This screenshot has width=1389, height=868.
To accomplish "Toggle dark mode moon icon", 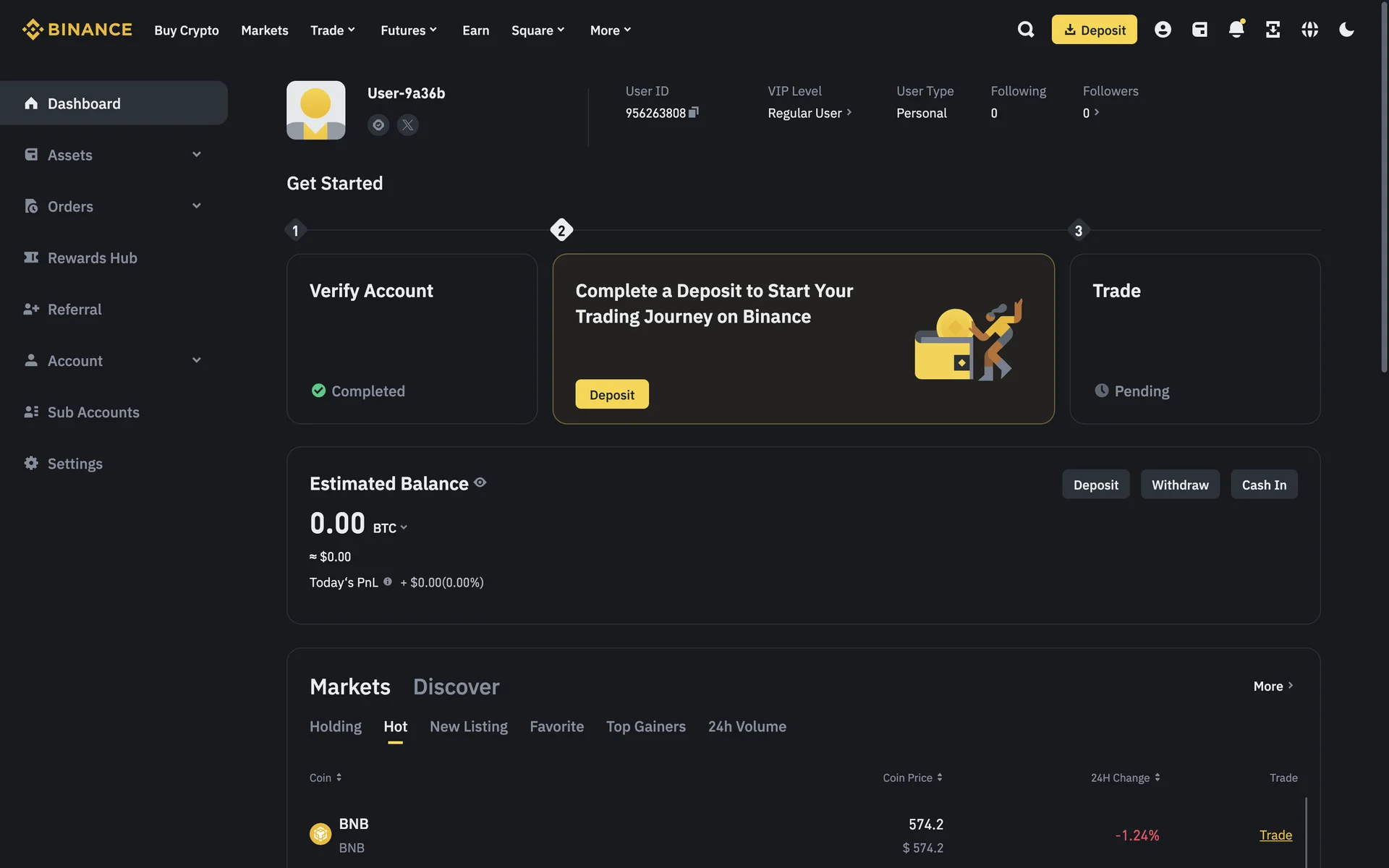I will 1346,30.
